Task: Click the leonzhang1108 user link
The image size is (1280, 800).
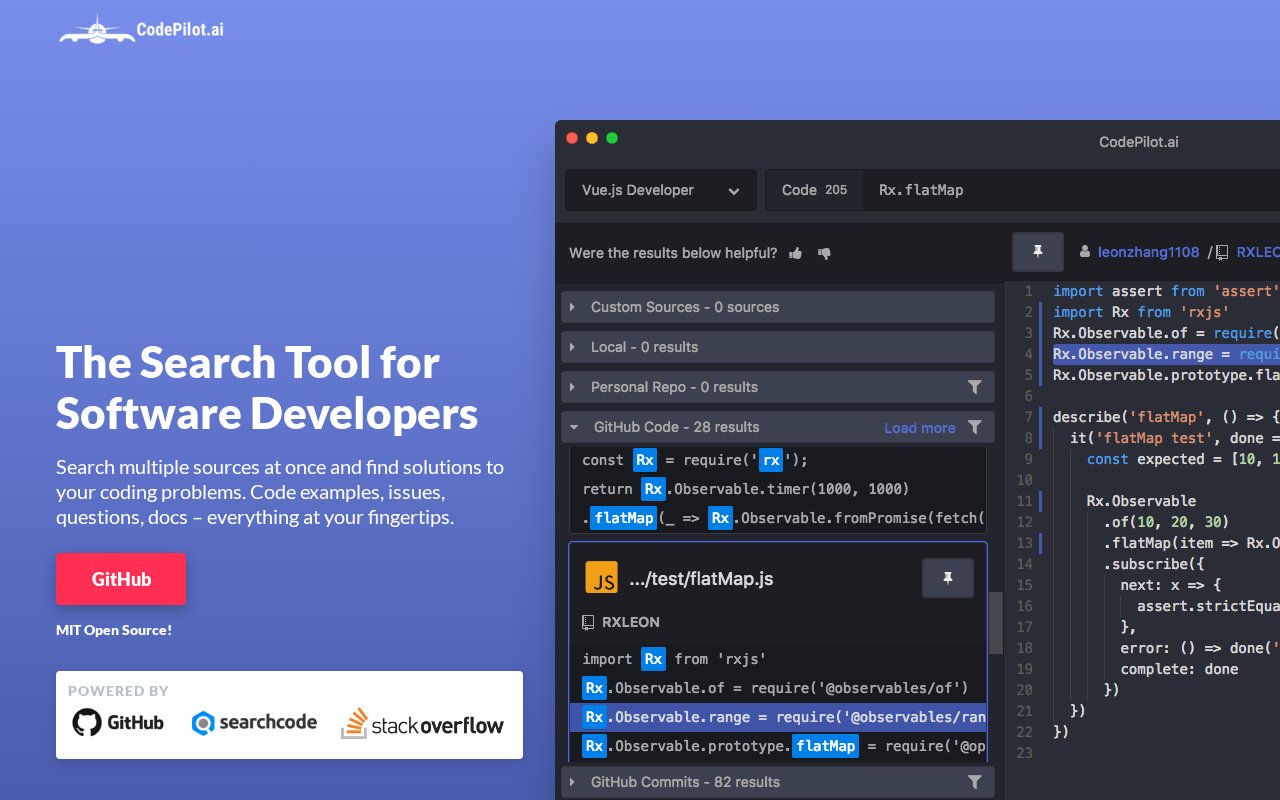Action: pos(1149,253)
